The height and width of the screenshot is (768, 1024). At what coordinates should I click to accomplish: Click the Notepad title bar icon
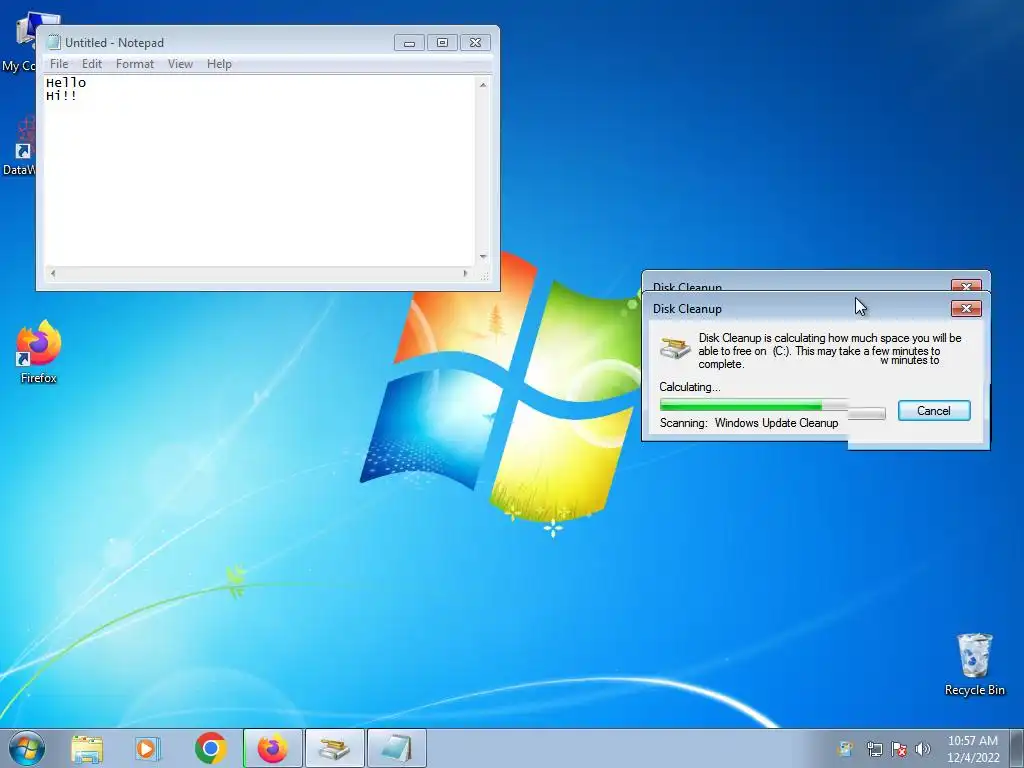(x=54, y=42)
